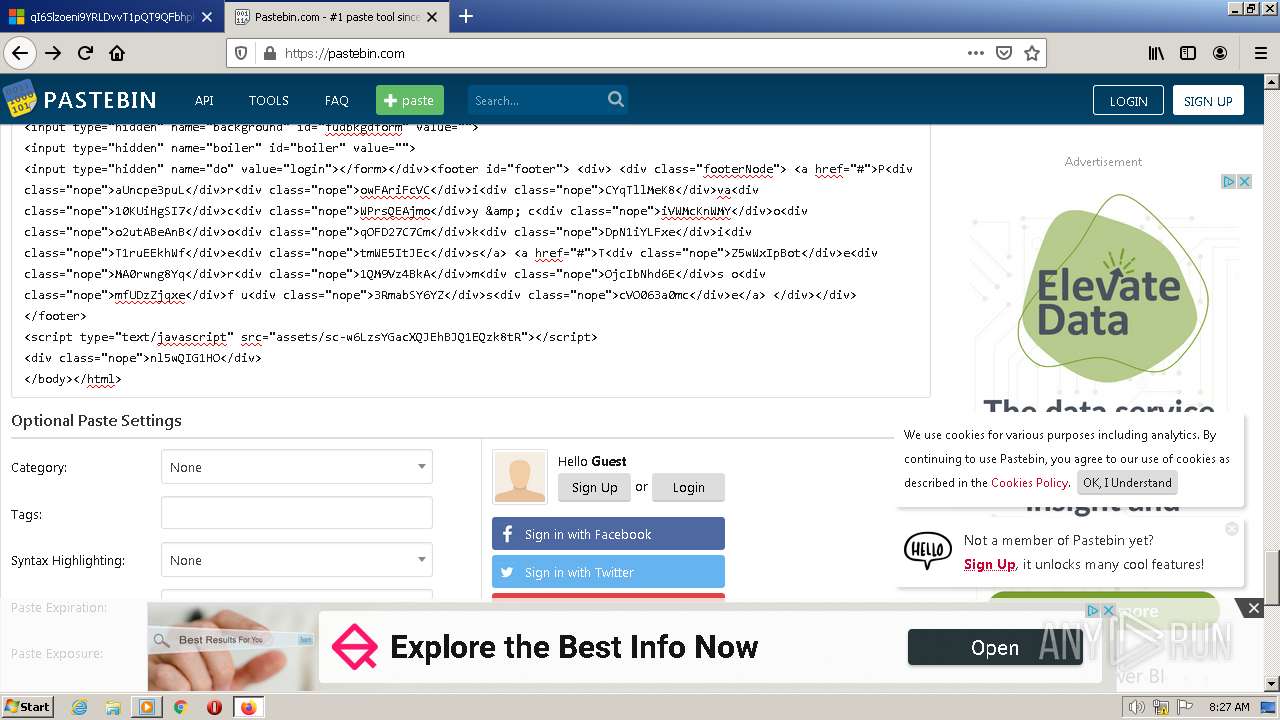
Task: Open the Windows Start menu
Action: (28, 707)
